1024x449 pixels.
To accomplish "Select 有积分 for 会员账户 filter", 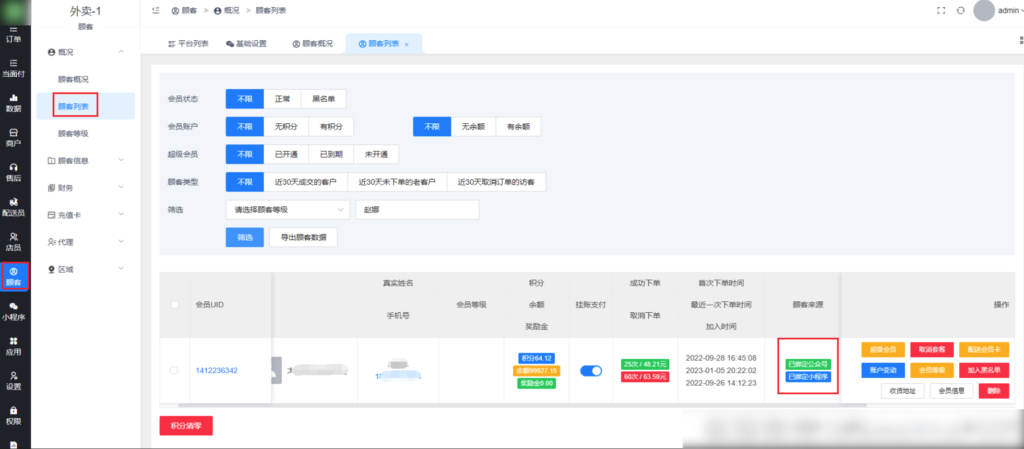I will click(331, 127).
